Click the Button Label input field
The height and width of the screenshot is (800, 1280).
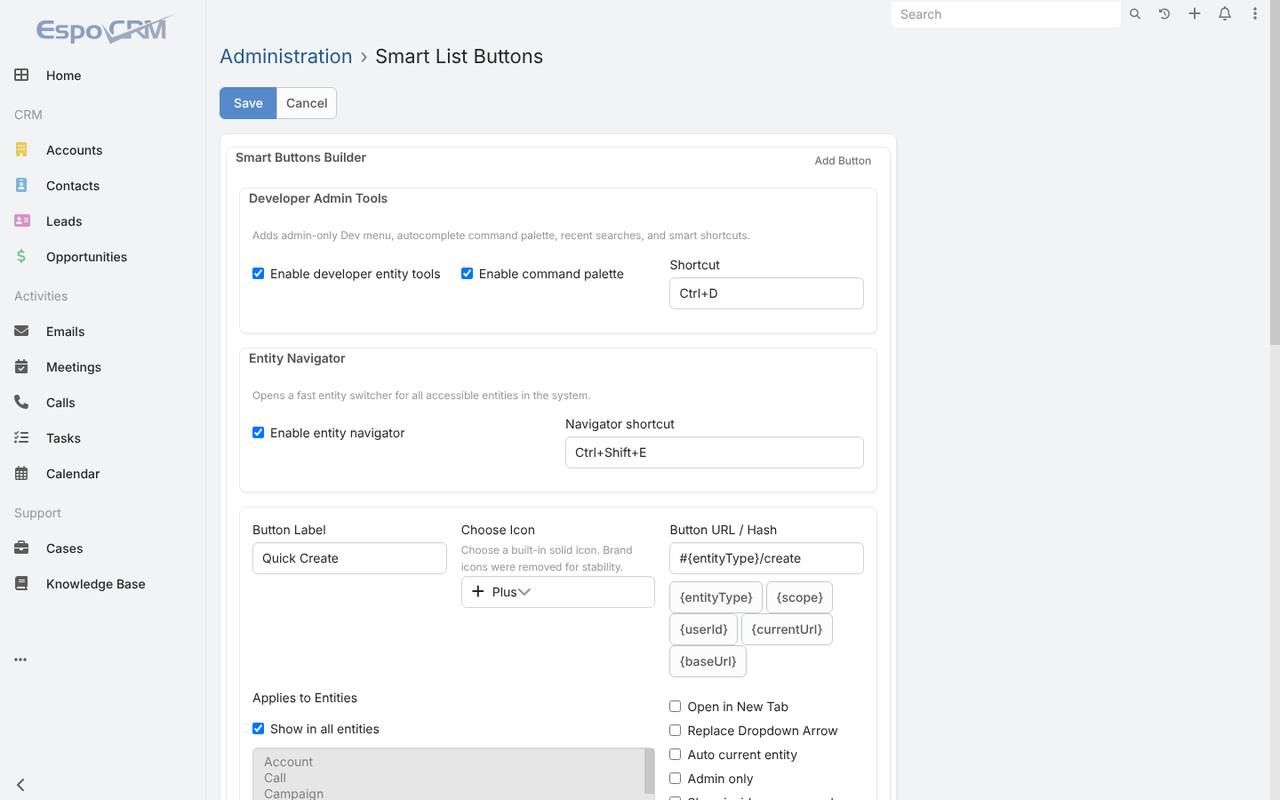[x=349, y=558]
